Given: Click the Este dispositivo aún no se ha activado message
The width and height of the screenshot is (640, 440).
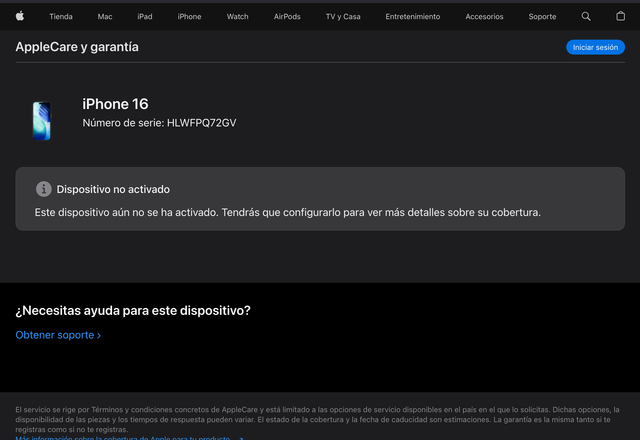Looking at the screenshot, I should (287, 213).
